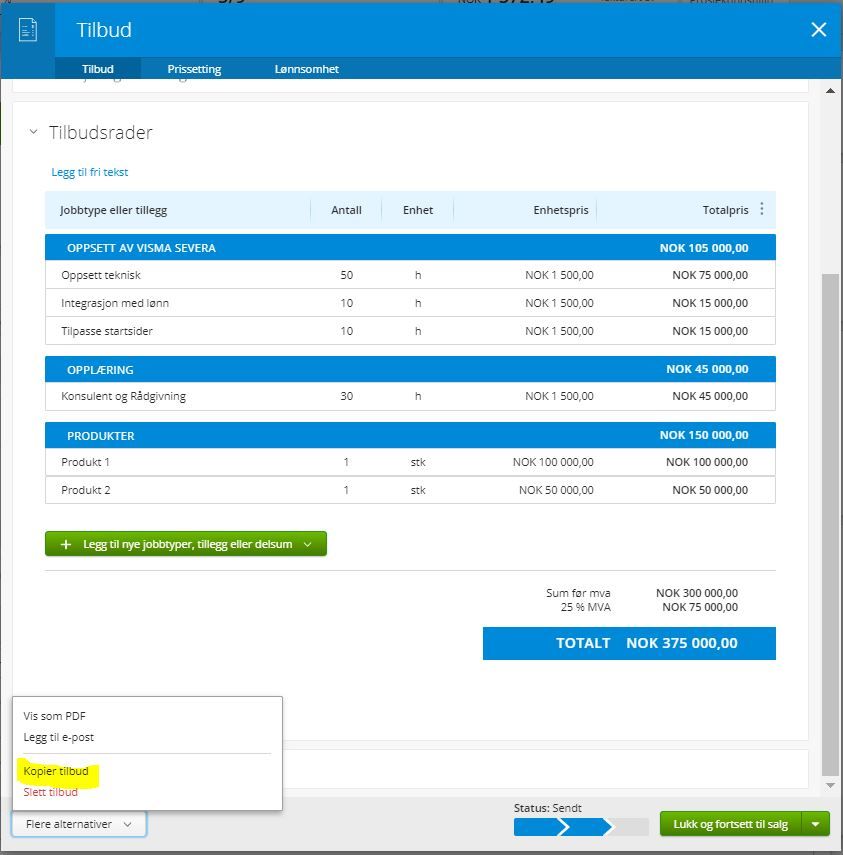Close the Tilbud dialog with X
This screenshot has height=855, width=843.
click(x=818, y=29)
